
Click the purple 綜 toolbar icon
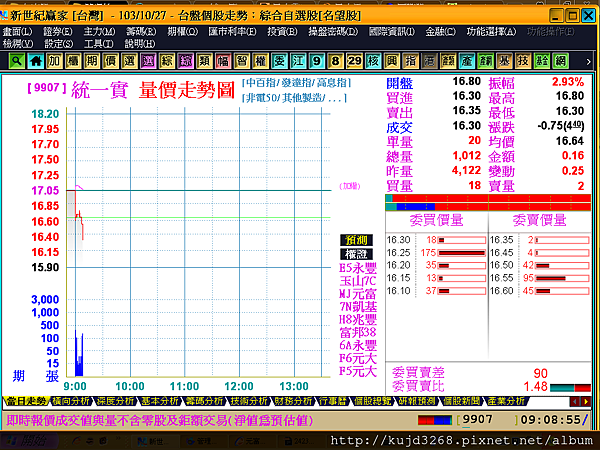(186, 61)
